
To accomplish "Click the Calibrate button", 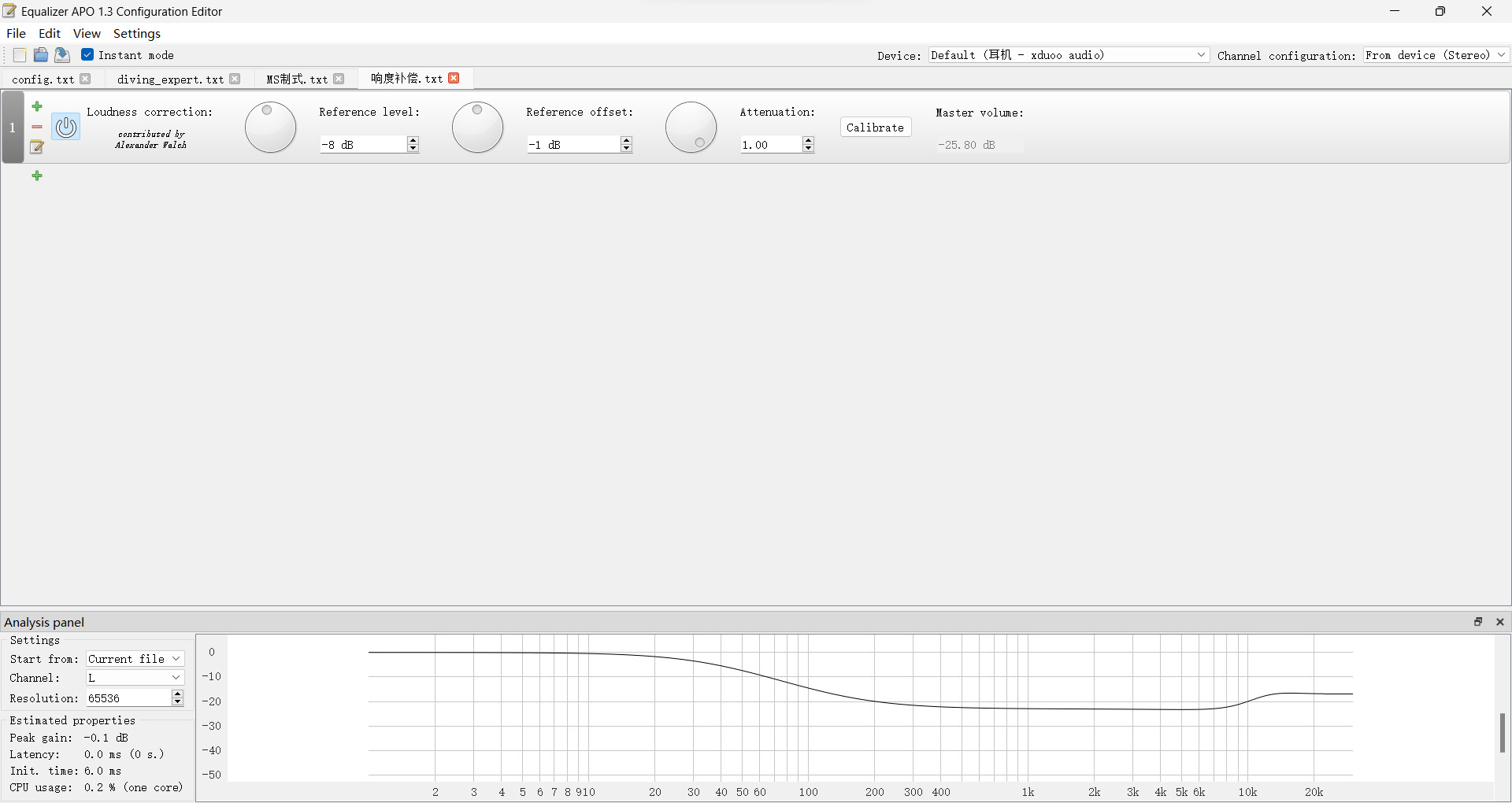I will point(876,128).
